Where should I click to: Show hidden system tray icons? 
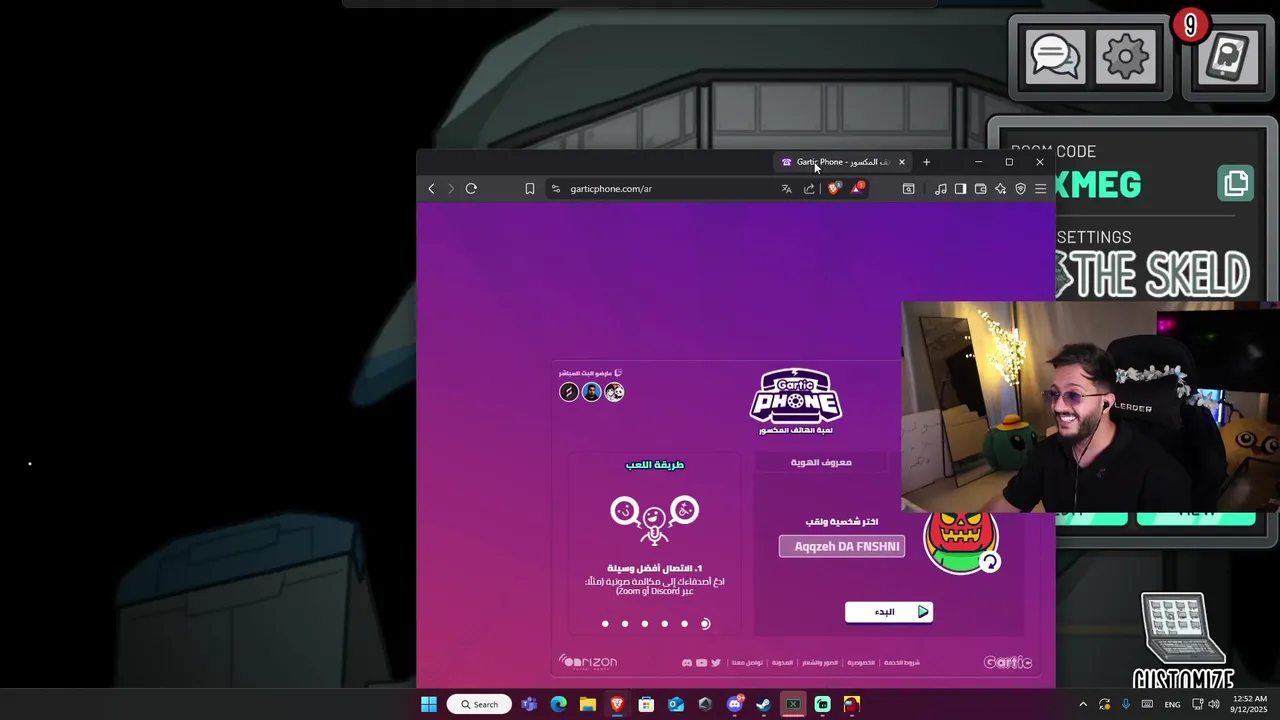tap(1082, 704)
